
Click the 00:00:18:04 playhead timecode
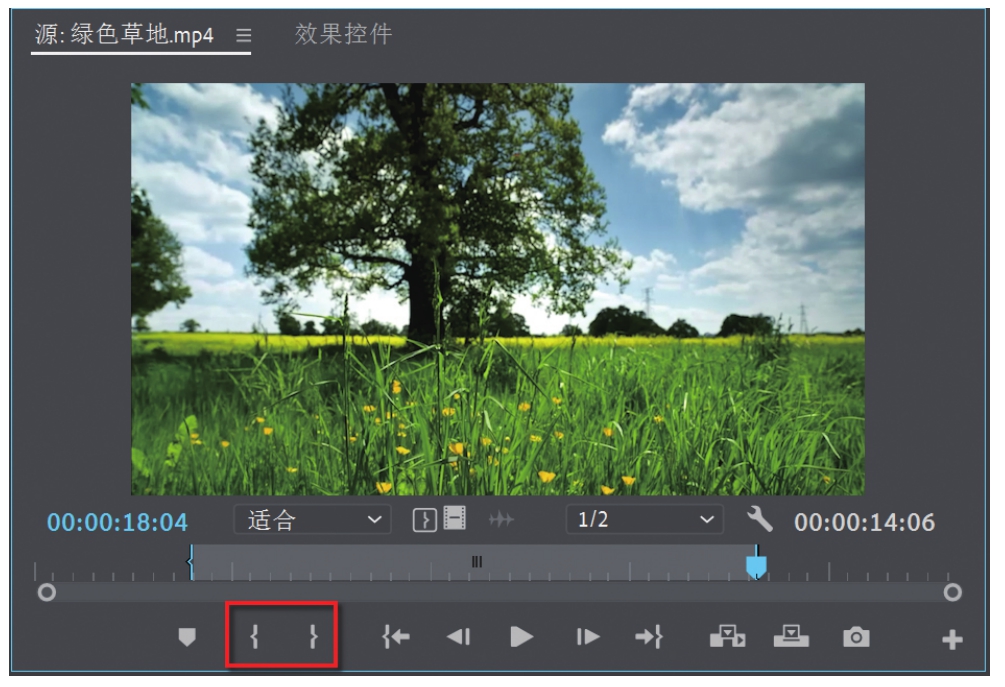117,522
